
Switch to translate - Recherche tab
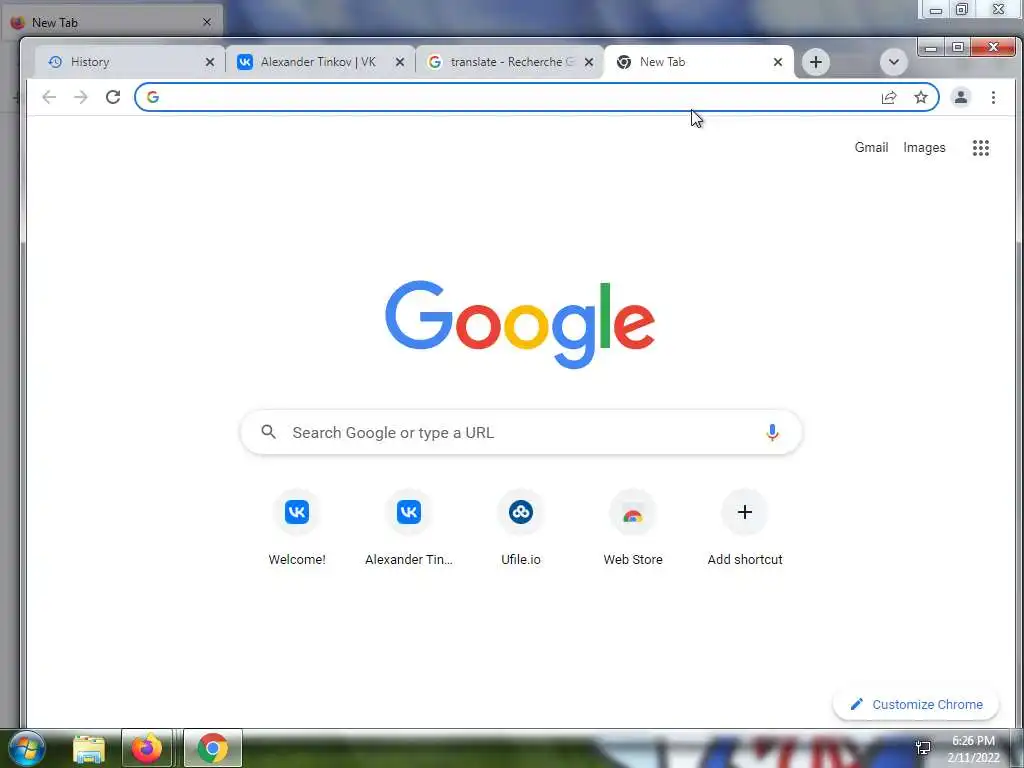coord(509,62)
